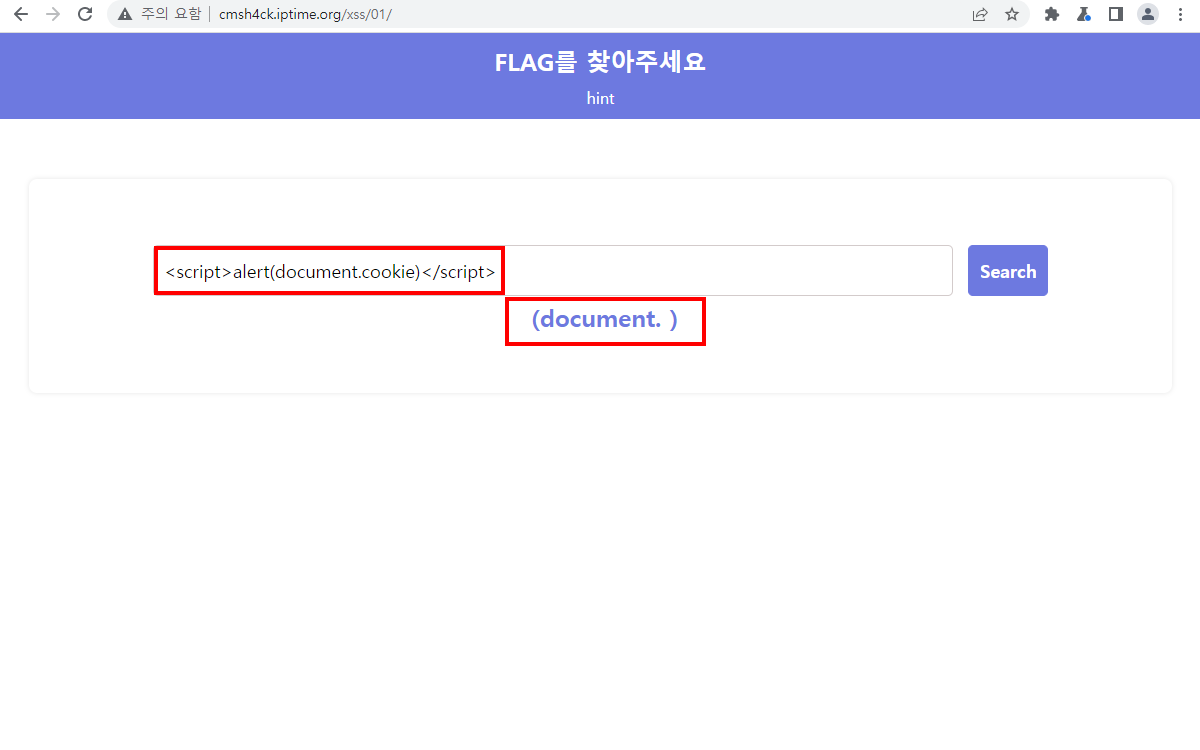Open the Chrome profile avatar
The height and width of the screenshot is (750, 1200).
(1148, 14)
